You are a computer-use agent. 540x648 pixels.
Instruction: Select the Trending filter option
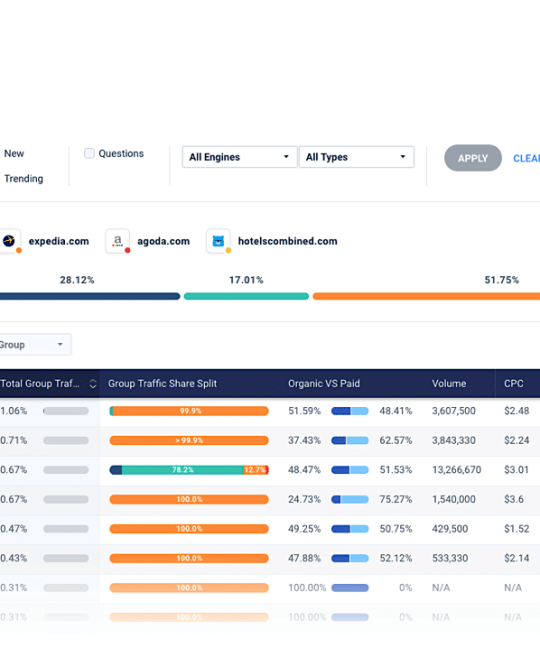24,179
